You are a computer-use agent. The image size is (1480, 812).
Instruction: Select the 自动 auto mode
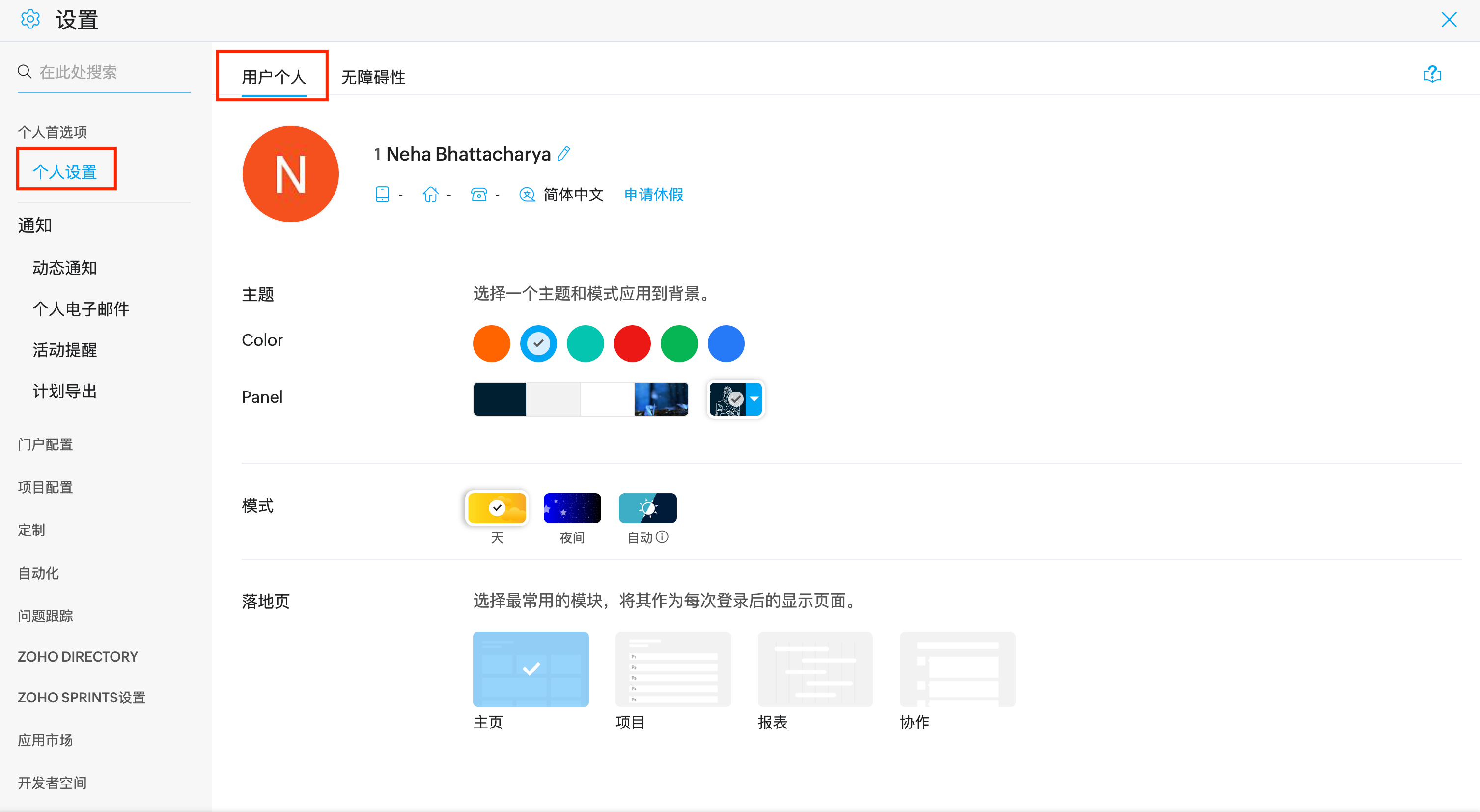pos(647,508)
